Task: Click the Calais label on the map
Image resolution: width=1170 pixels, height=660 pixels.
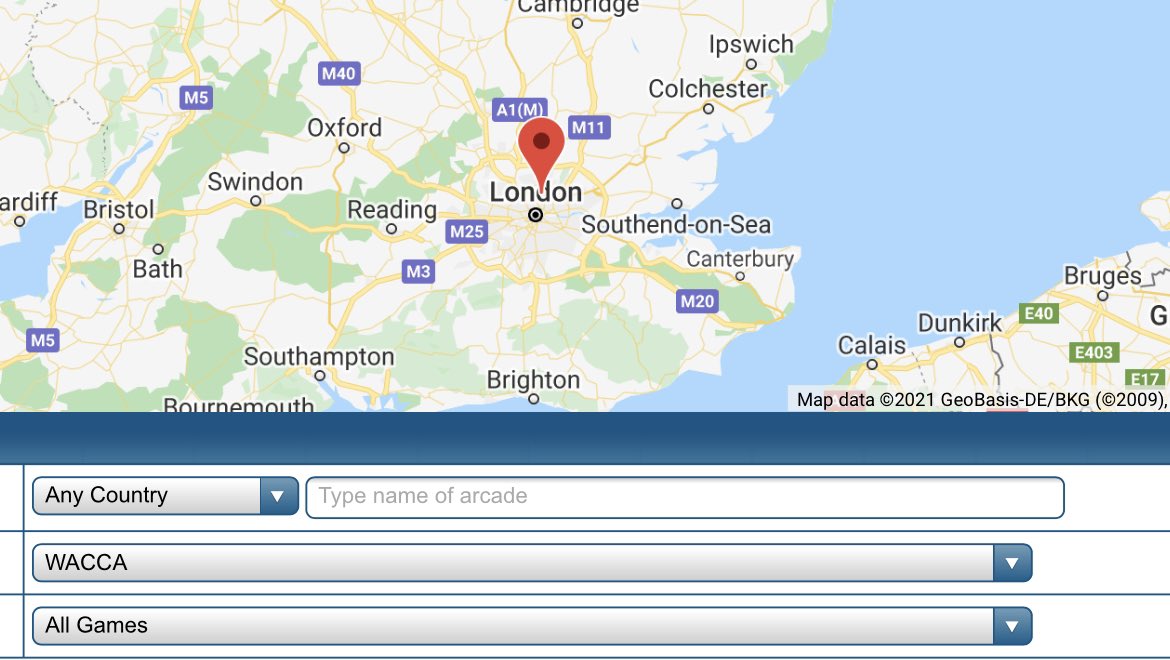Action: pyautogui.click(x=872, y=345)
